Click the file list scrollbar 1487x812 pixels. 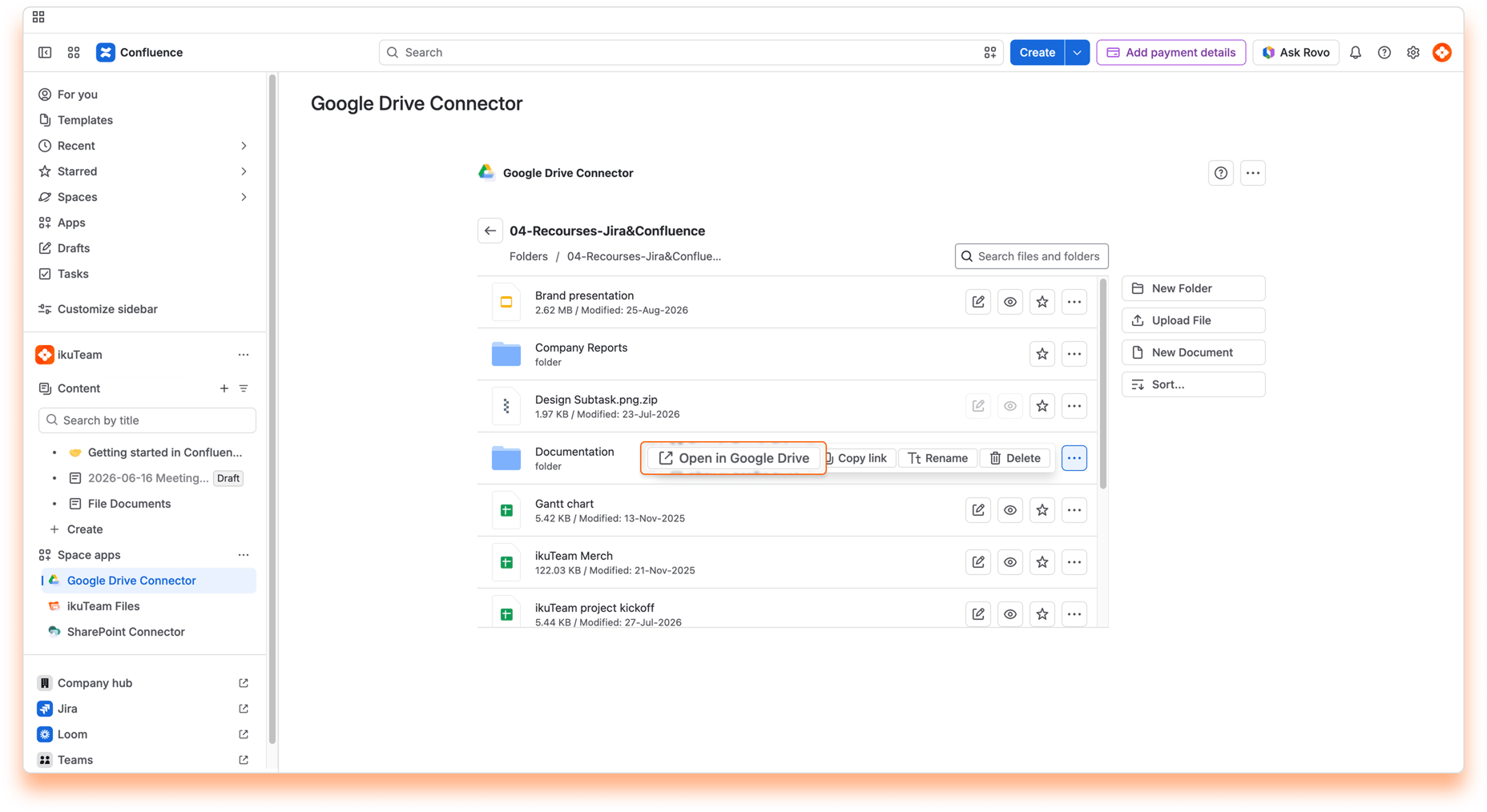(1103, 383)
